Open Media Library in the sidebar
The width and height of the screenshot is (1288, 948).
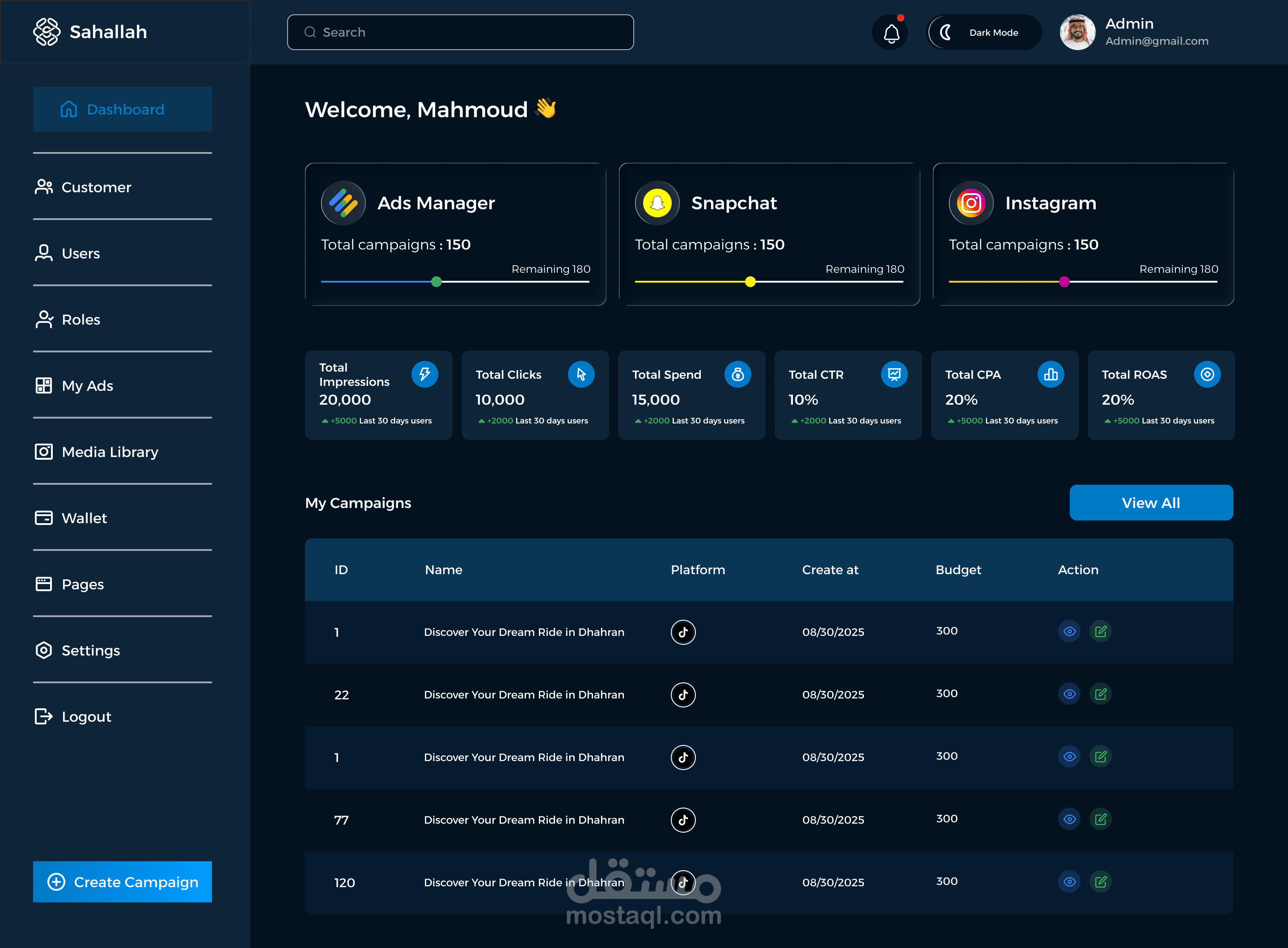point(109,452)
